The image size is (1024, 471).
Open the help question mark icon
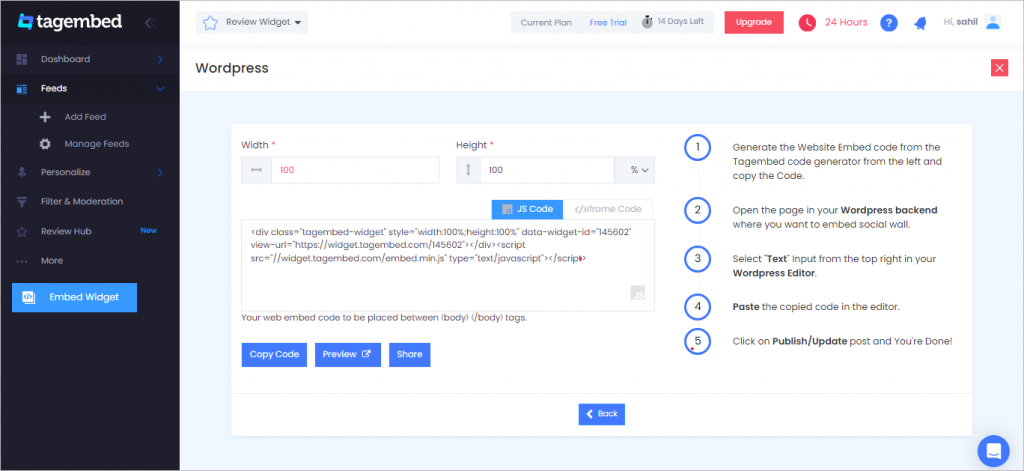point(889,23)
